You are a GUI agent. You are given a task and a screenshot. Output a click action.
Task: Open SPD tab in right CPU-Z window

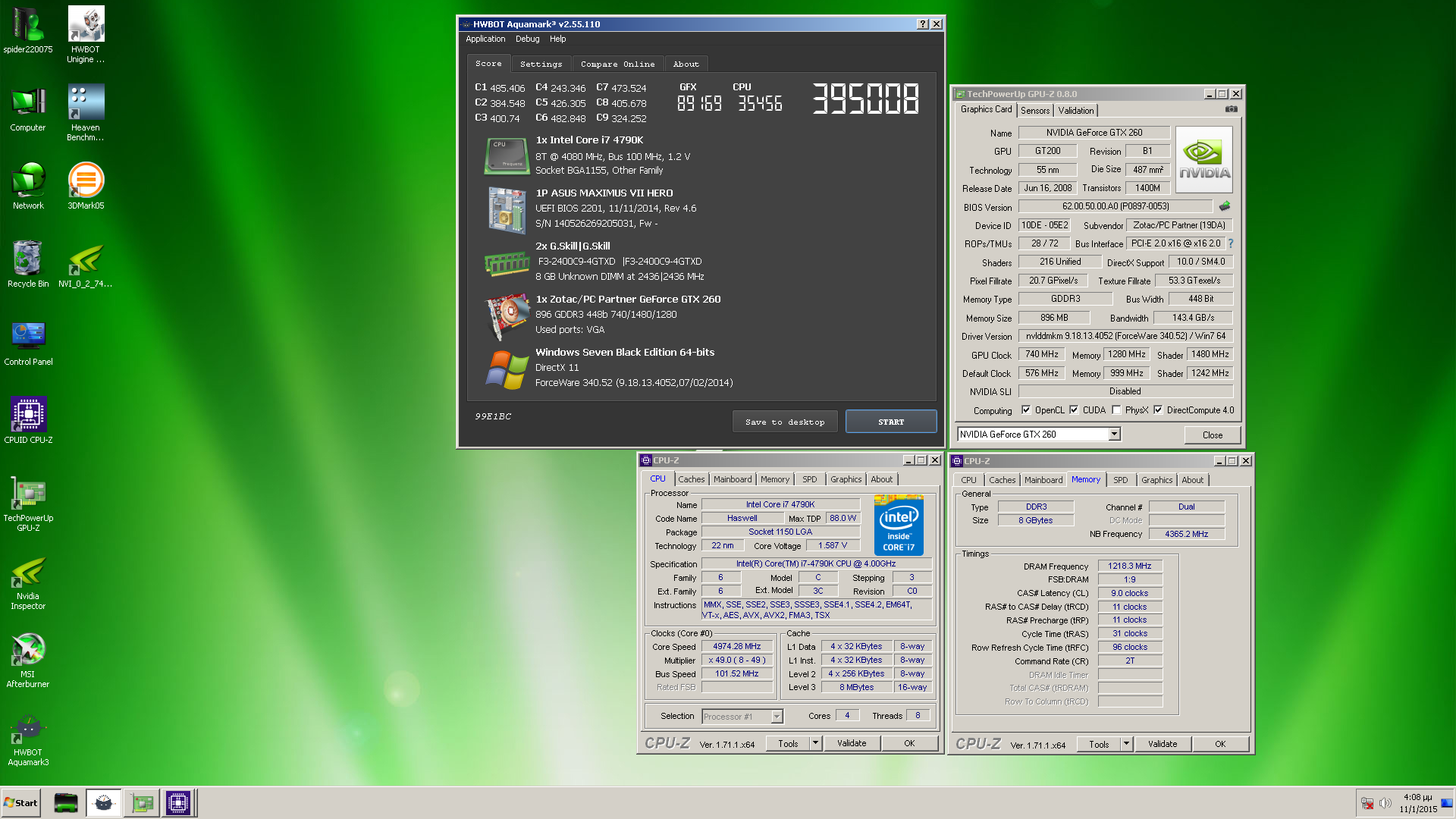coord(1120,480)
